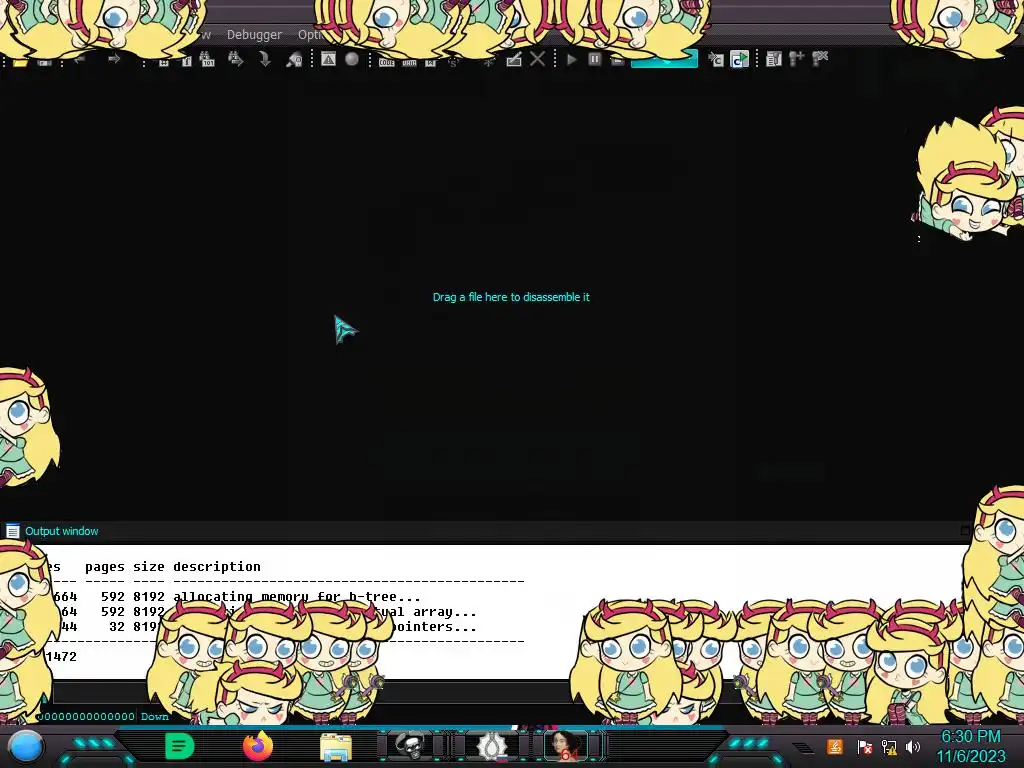The image size is (1024, 768).
Task: Start the debugger process play button
Action: click(571, 59)
